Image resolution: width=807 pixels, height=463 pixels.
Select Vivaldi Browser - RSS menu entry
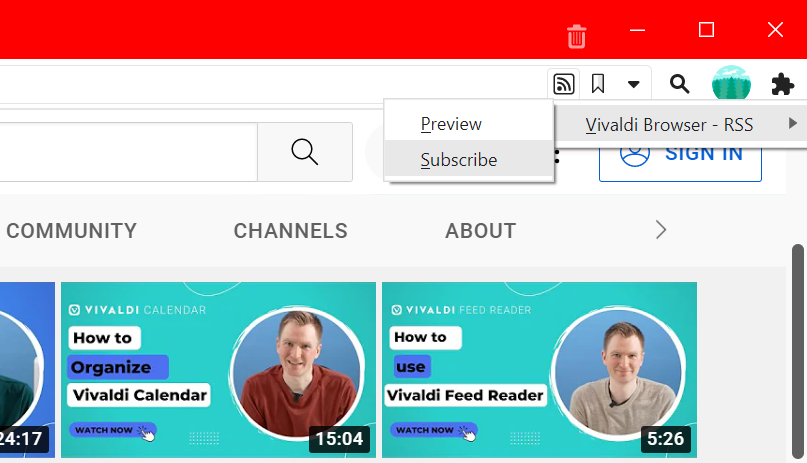click(680, 124)
